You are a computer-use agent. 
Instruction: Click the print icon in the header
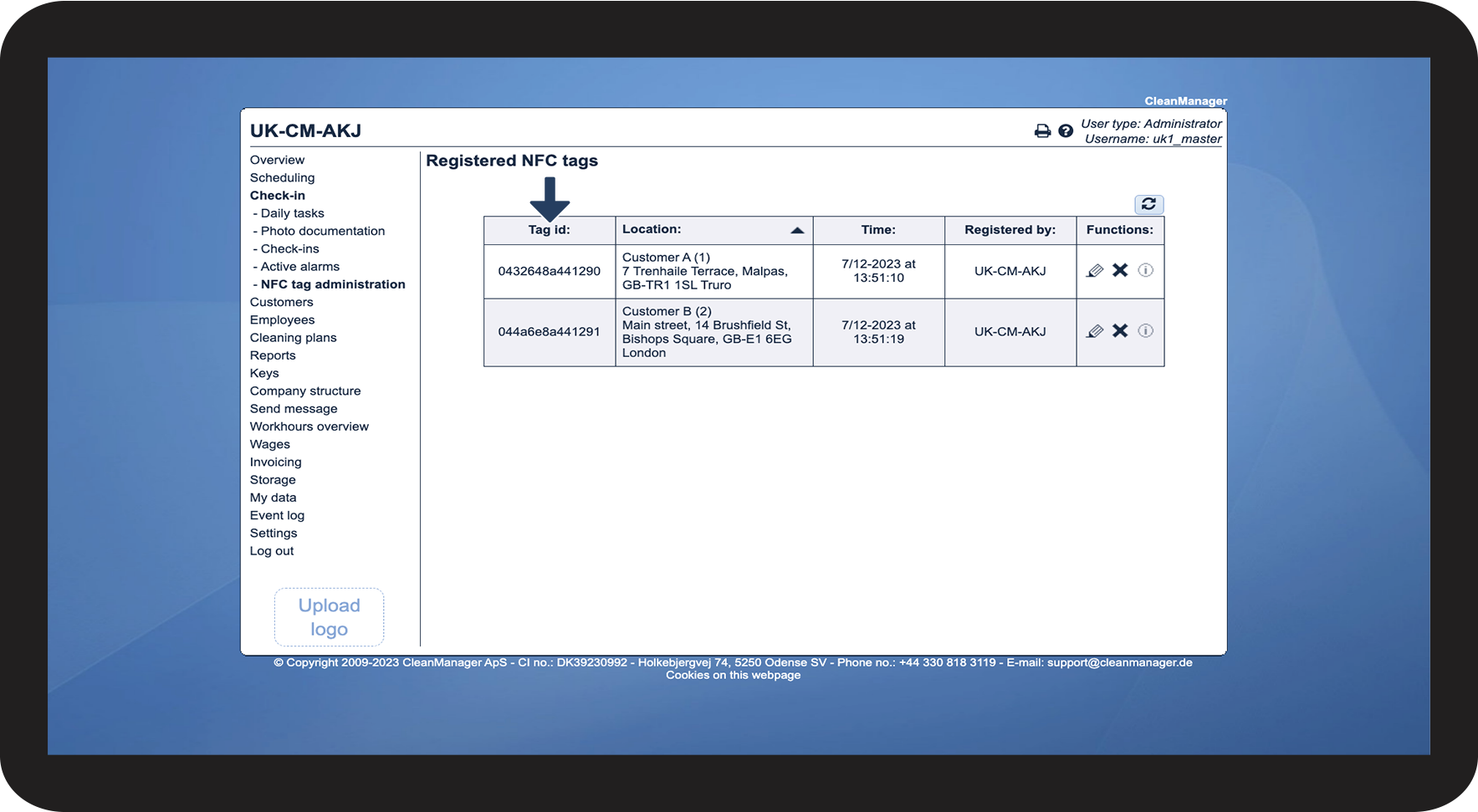click(x=1042, y=131)
